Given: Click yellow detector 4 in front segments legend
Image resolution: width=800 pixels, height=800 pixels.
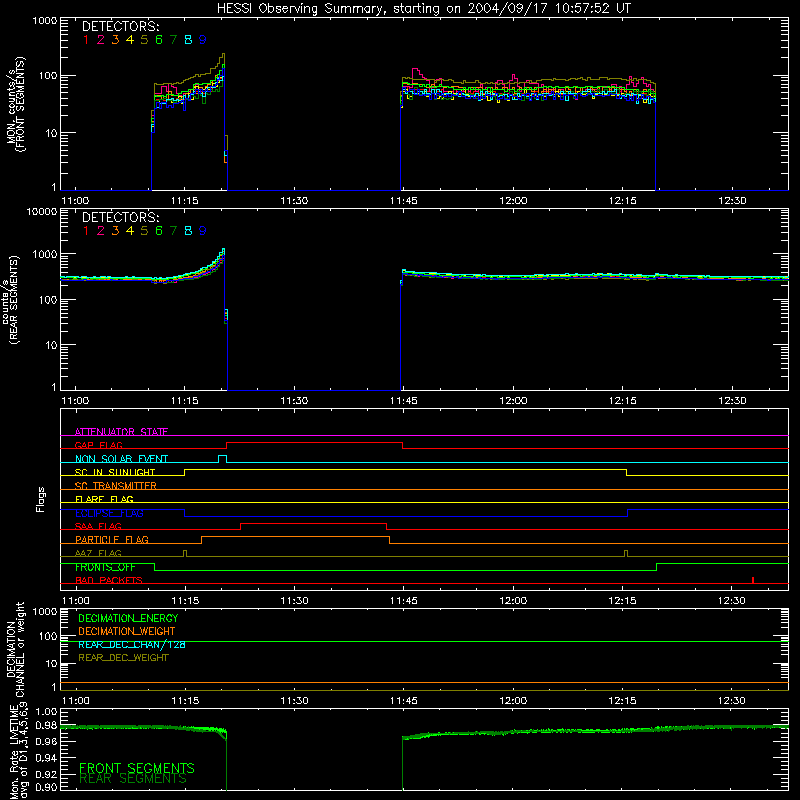Looking at the screenshot, I should pos(130,39).
